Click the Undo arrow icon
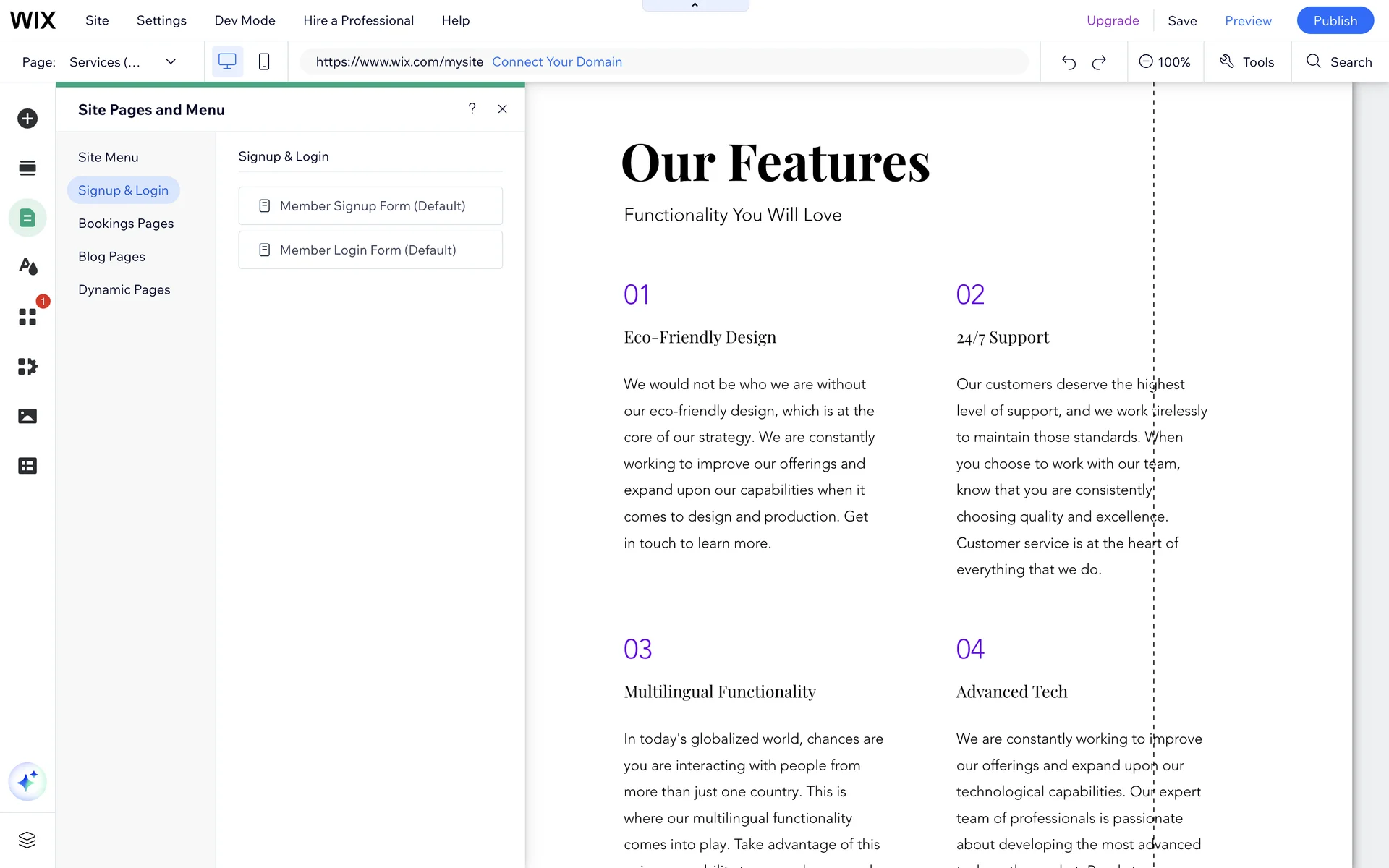The image size is (1389, 868). point(1069,62)
